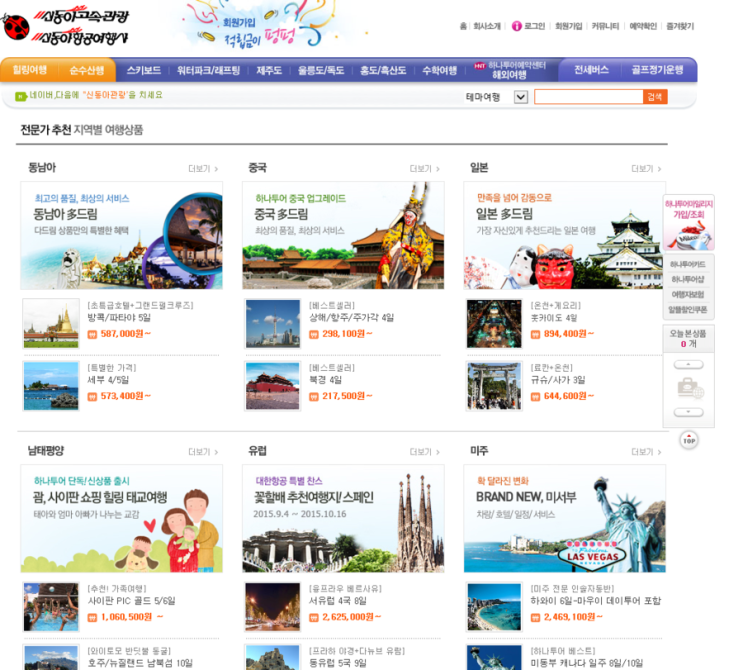Click the 하나투어마일리지 가입/조회 side banner

[689, 222]
